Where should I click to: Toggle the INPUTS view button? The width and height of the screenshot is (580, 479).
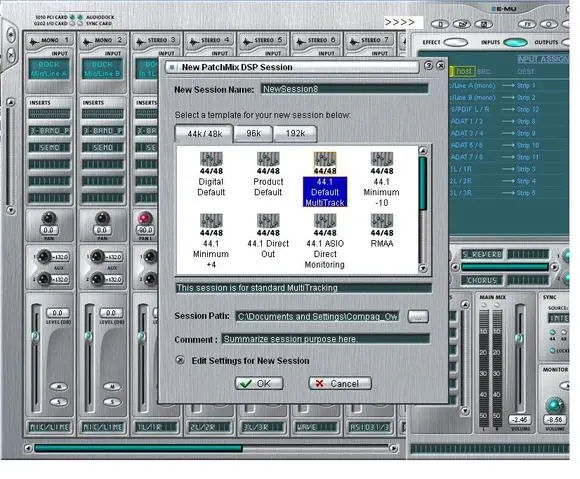[515, 42]
